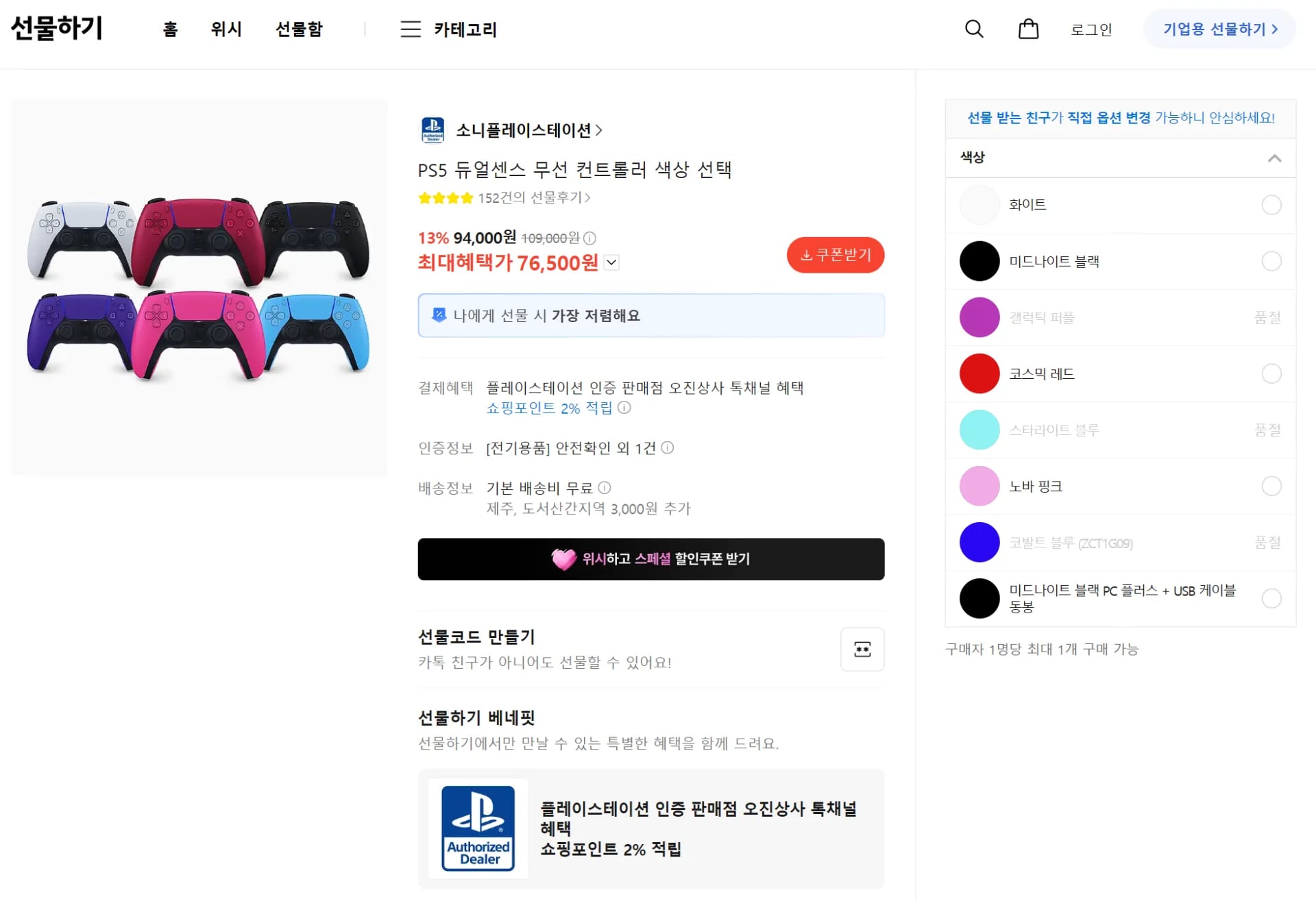Click the PlayStation Authorized Dealer badge
Screen dimensions: 1316x901
478,828
